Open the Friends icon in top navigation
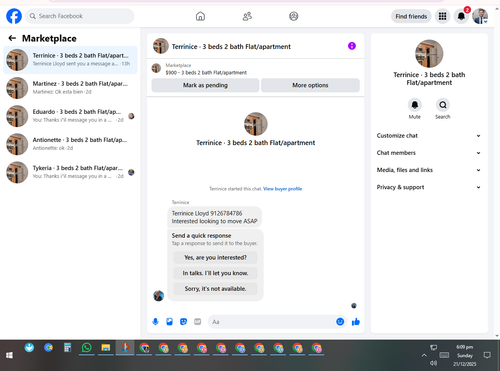Image resolution: width=500 pixels, height=371 pixels. [247, 16]
